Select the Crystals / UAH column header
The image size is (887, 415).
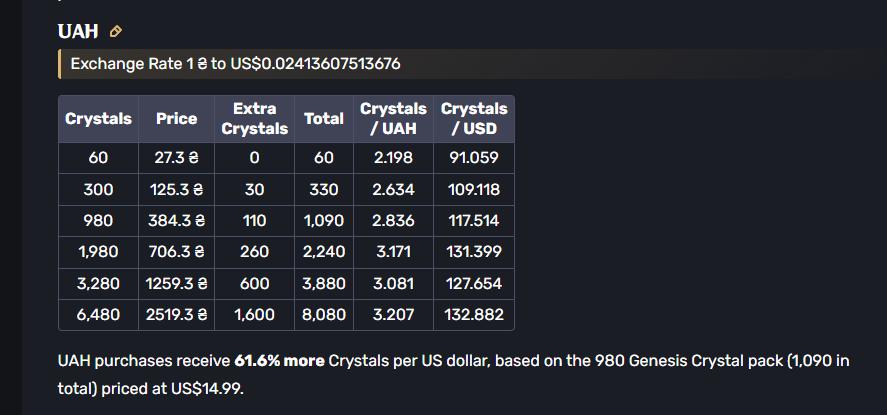pyautogui.click(x=393, y=119)
